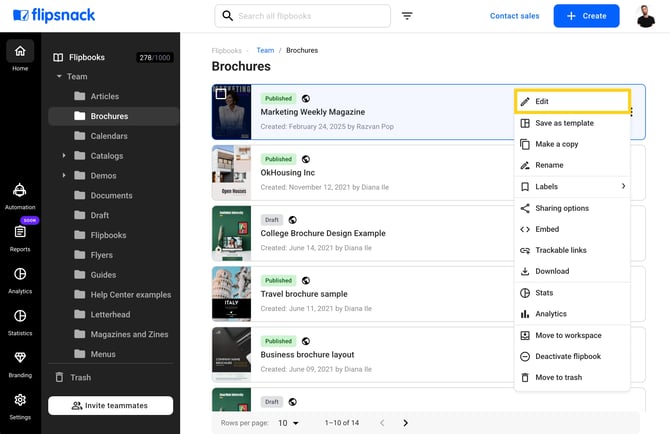Type in the Search all flipbooks field

pyautogui.click(x=310, y=16)
